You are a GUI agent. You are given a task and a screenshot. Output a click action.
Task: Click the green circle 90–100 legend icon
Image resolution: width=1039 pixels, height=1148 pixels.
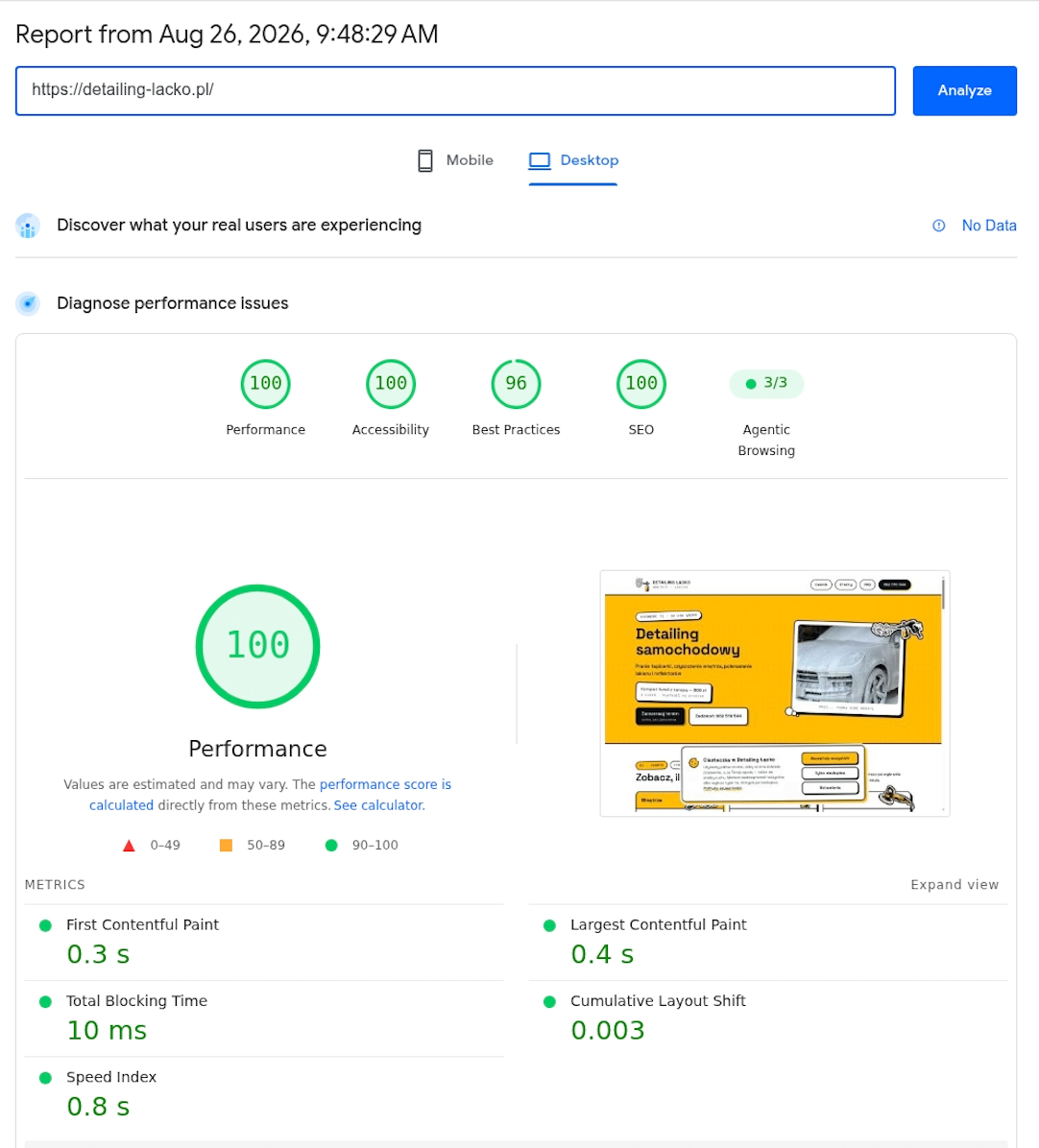(331, 846)
